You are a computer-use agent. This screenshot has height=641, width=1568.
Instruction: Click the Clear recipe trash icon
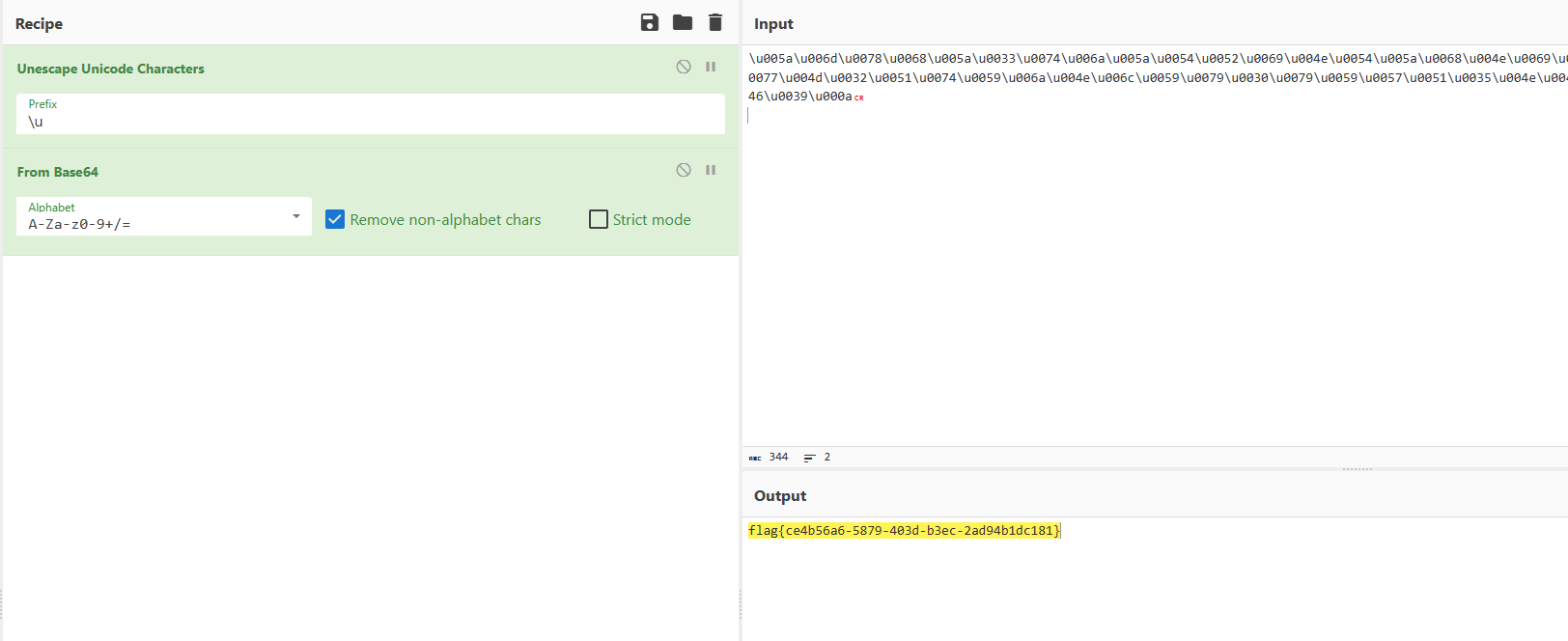[x=715, y=22]
